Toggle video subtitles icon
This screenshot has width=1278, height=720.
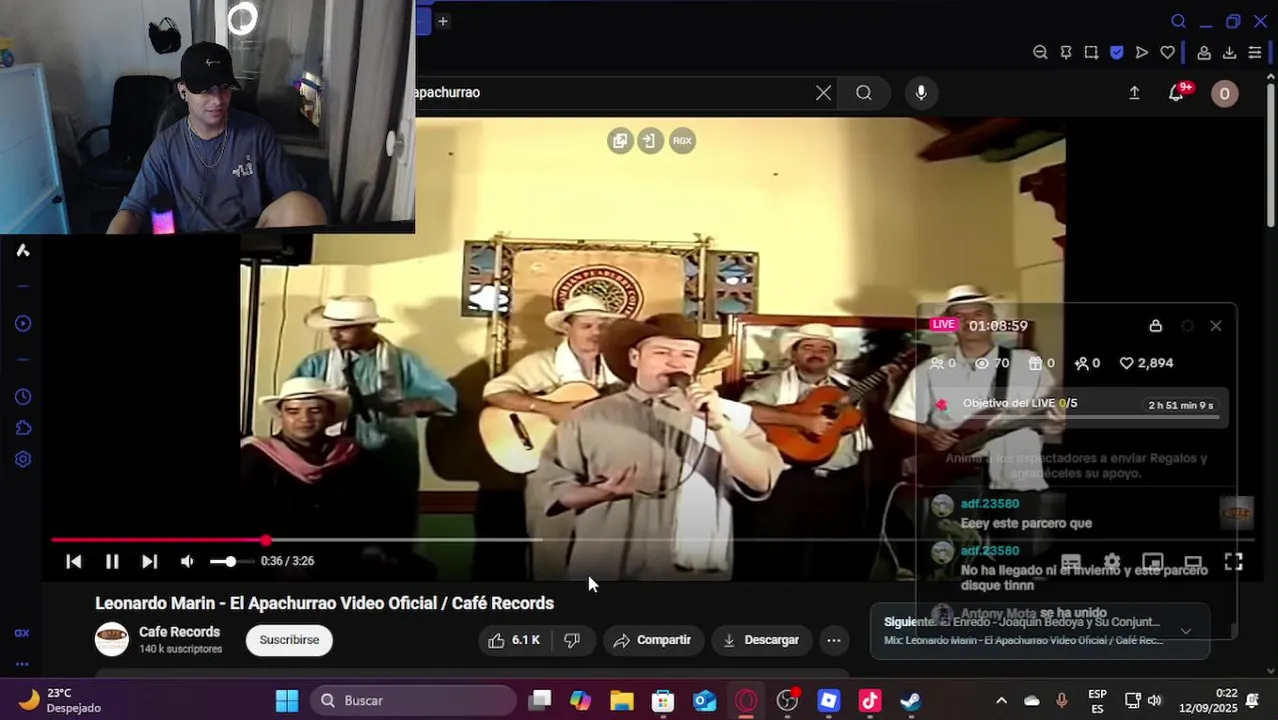pyautogui.click(x=1071, y=562)
